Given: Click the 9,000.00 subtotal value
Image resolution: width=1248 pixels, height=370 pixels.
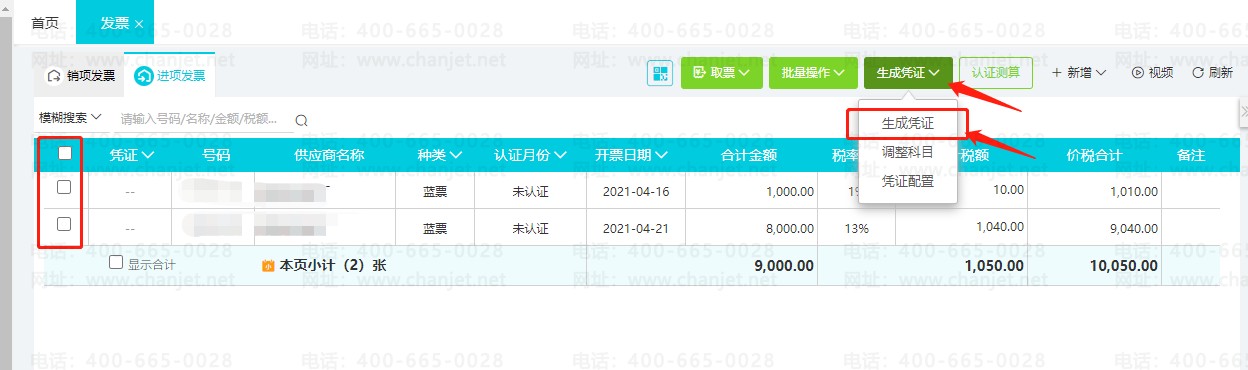Looking at the screenshot, I should [x=783, y=266].
